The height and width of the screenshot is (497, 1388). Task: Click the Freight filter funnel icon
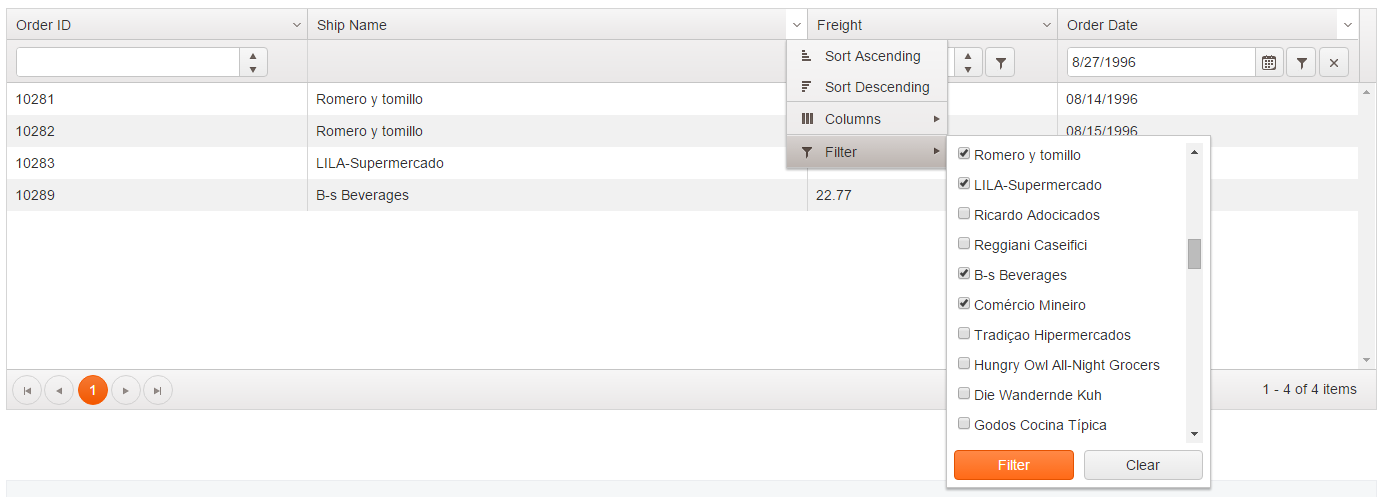[1000, 62]
